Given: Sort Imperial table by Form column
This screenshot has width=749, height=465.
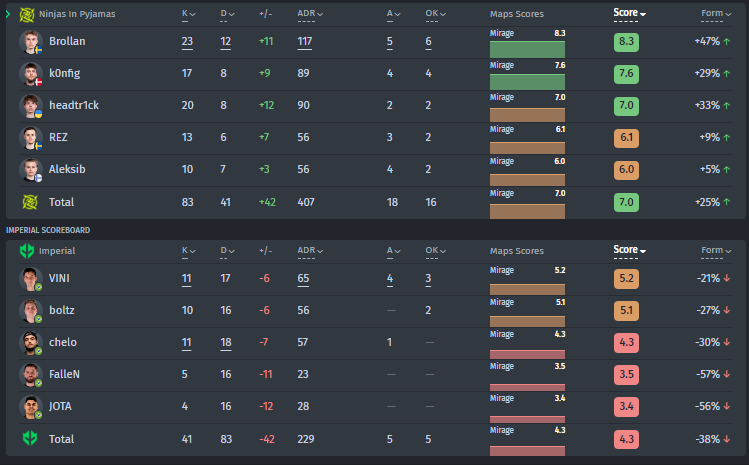Looking at the screenshot, I should pos(716,251).
